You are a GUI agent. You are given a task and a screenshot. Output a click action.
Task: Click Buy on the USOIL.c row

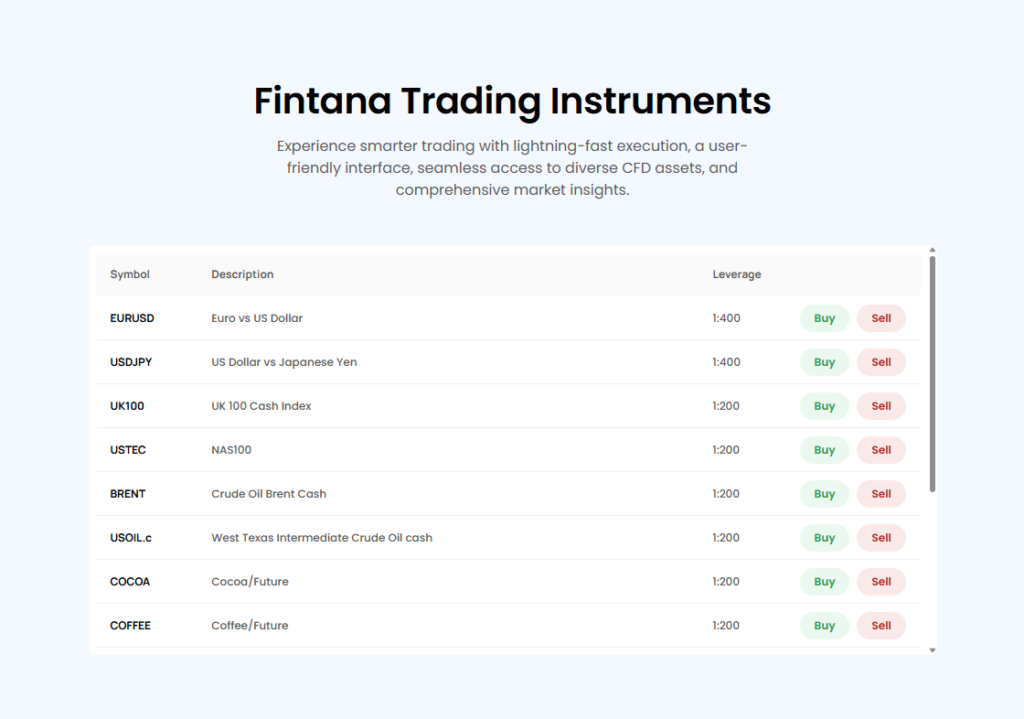[823, 537]
